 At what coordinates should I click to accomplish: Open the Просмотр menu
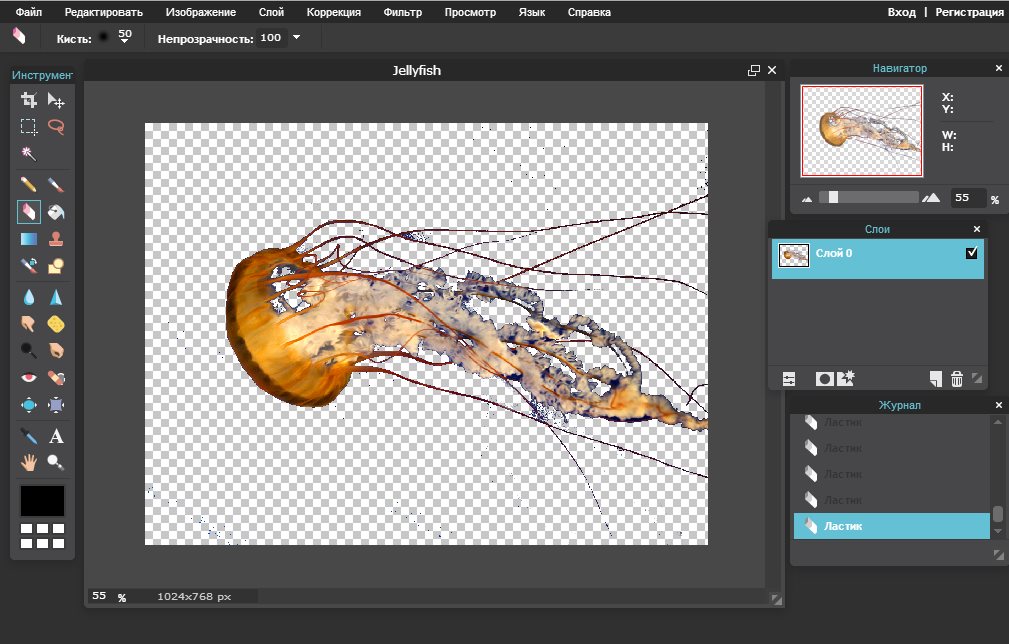click(470, 12)
